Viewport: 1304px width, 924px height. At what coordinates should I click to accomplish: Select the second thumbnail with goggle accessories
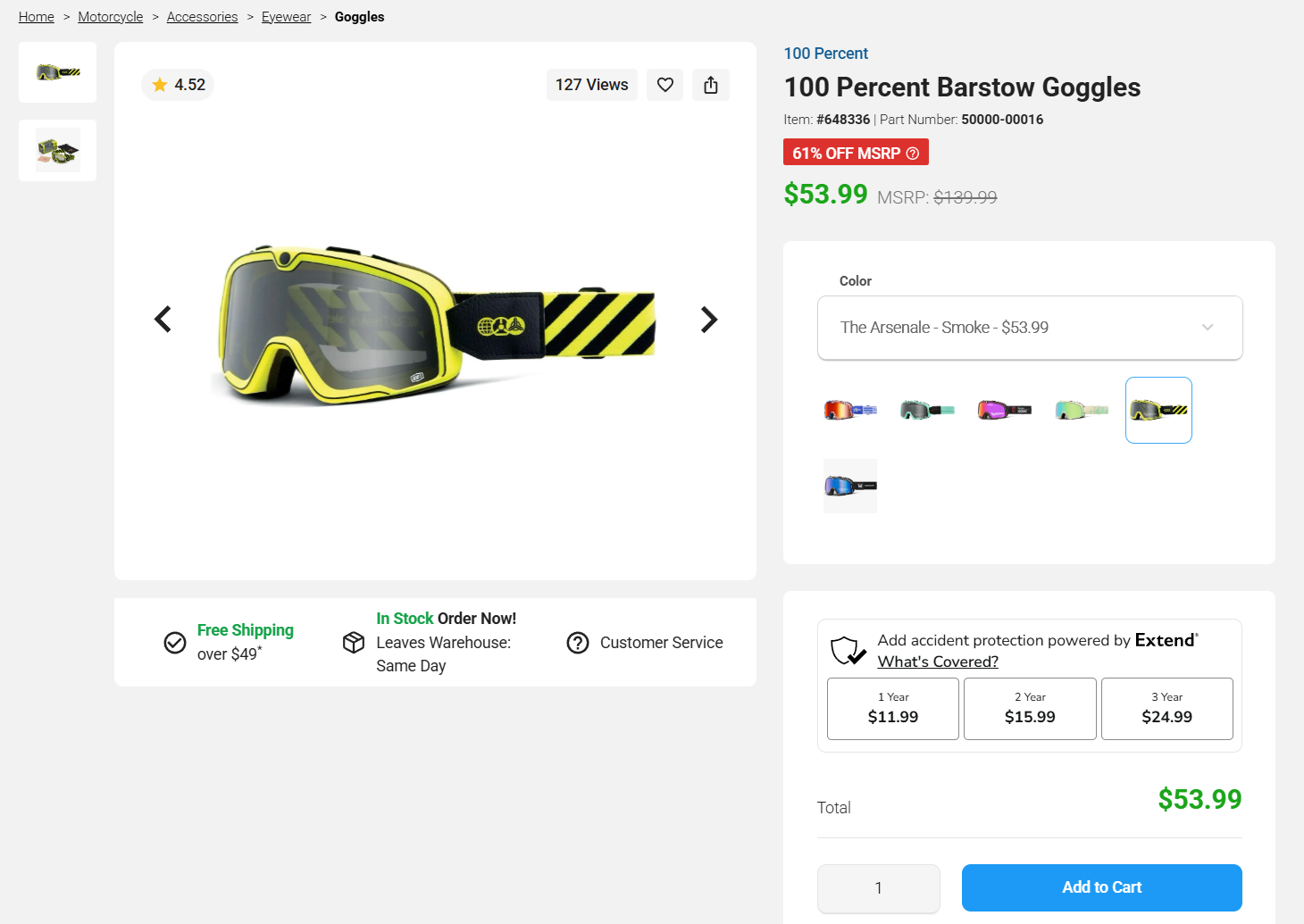[58, 150]
